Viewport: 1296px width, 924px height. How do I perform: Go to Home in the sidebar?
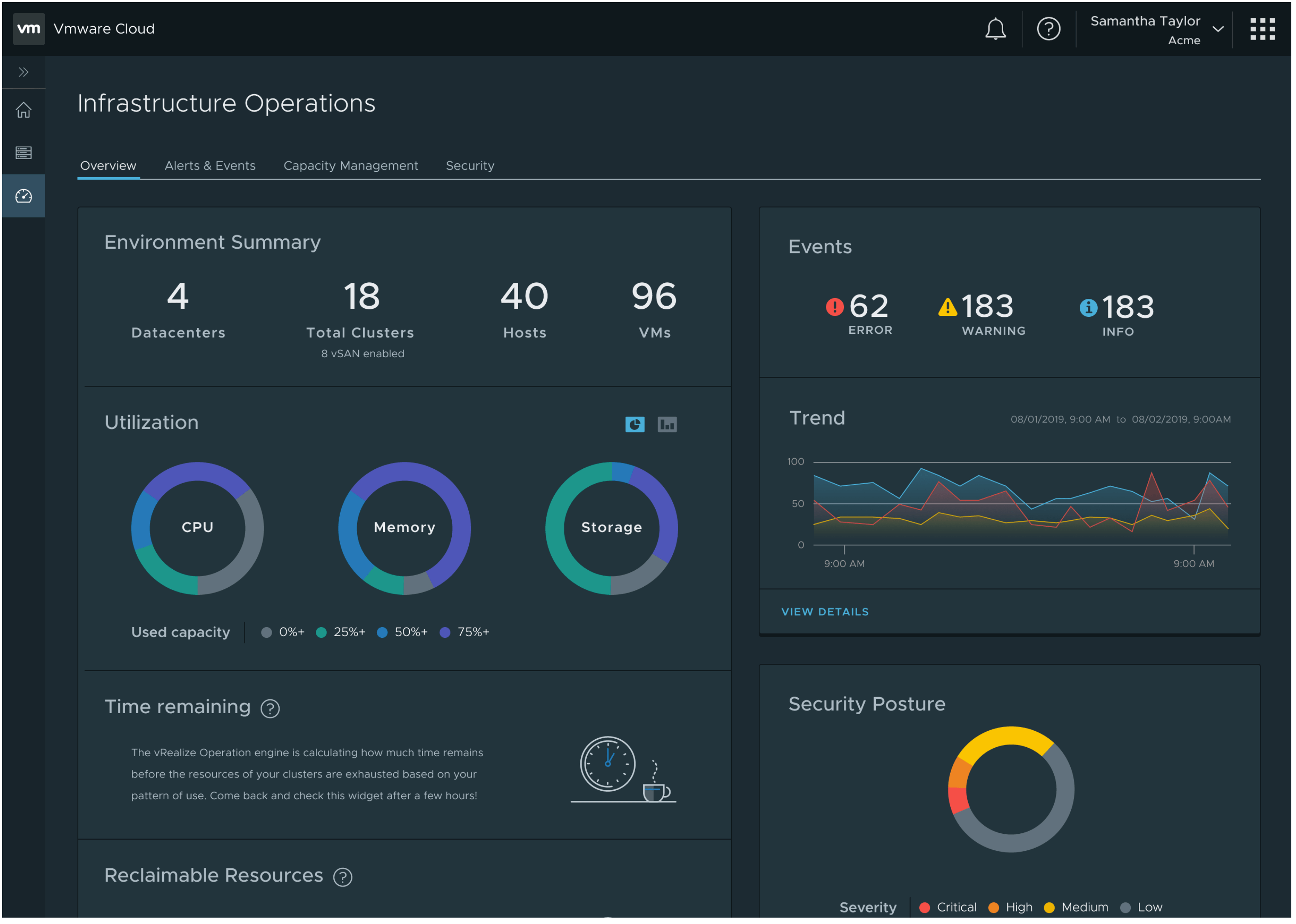[x=23, y=110]
